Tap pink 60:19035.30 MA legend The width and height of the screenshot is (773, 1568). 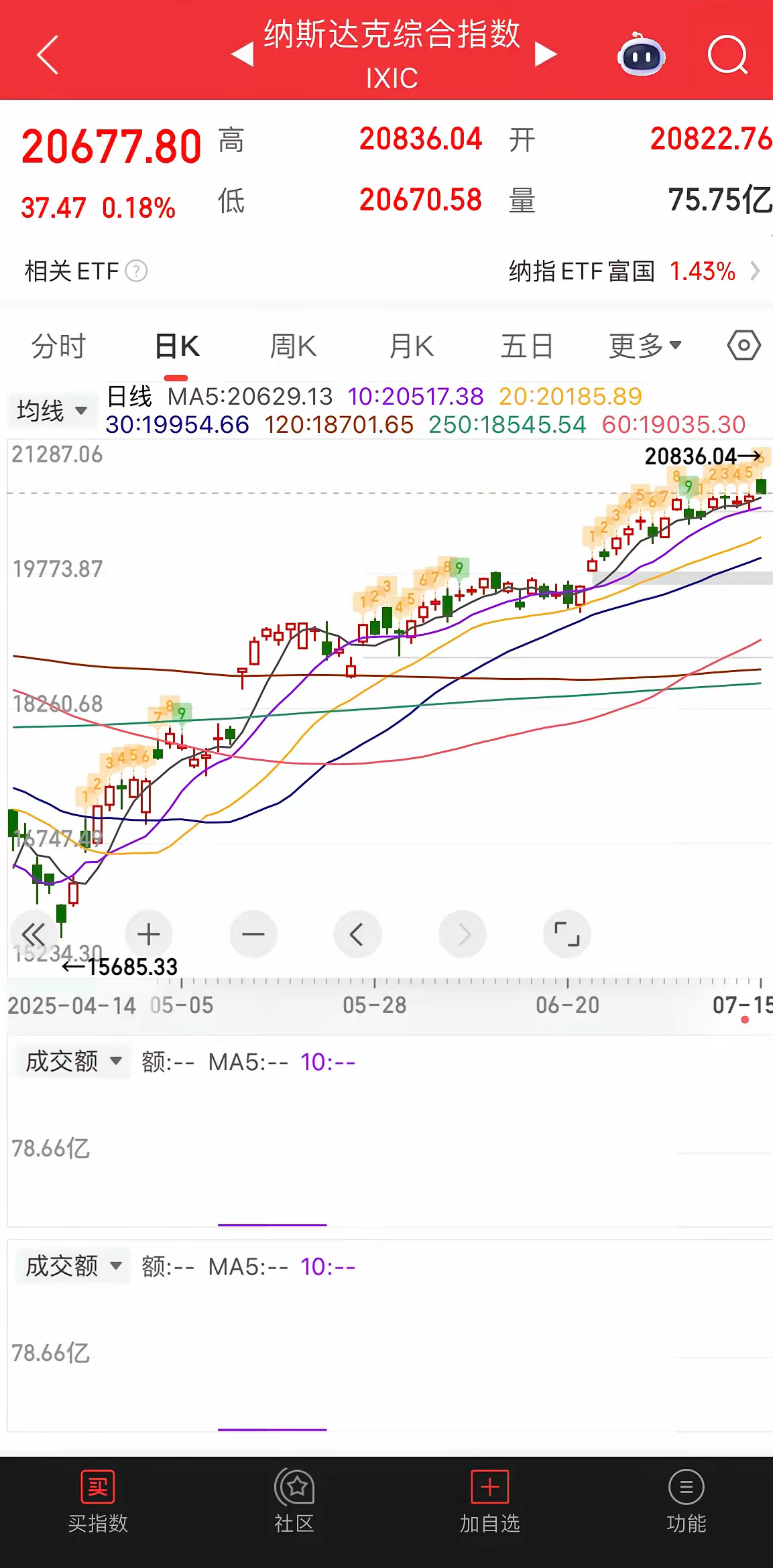[673, 425]
